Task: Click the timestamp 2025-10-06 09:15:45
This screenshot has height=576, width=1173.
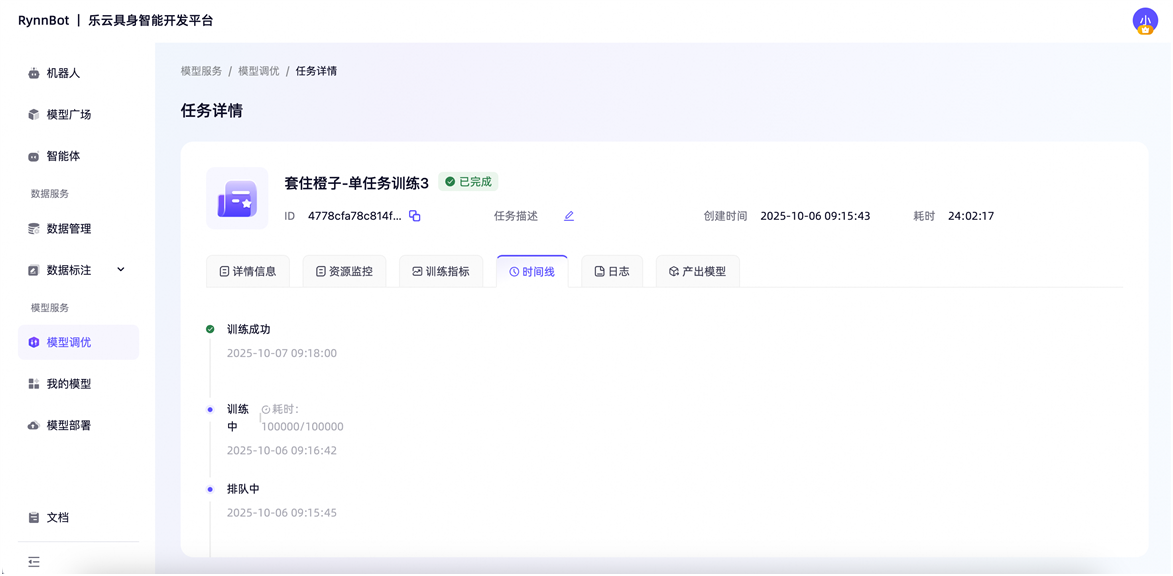Action: pyautogui.click(x=282, y=513)
